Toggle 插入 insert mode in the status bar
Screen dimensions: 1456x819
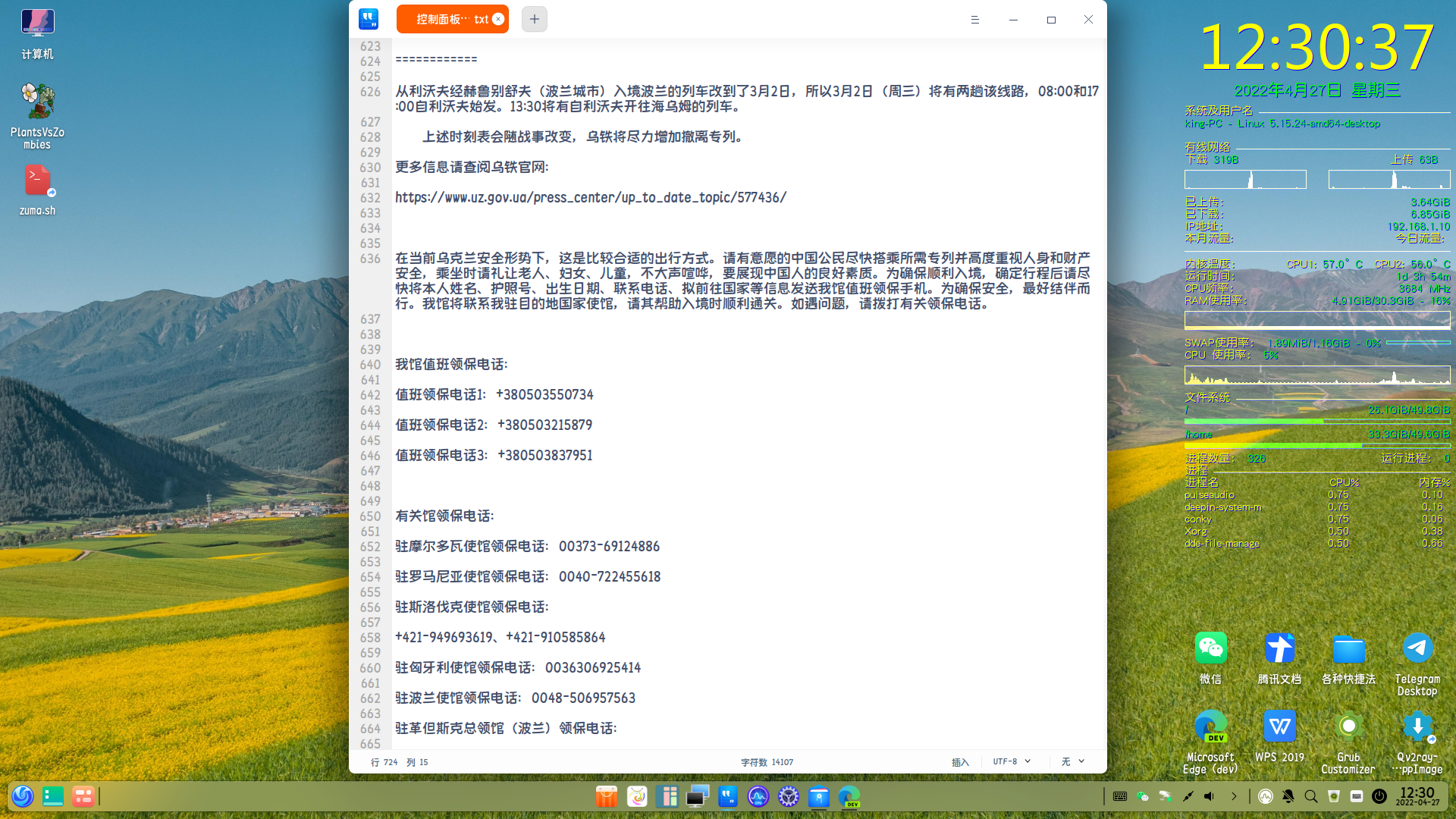(961, 761)
